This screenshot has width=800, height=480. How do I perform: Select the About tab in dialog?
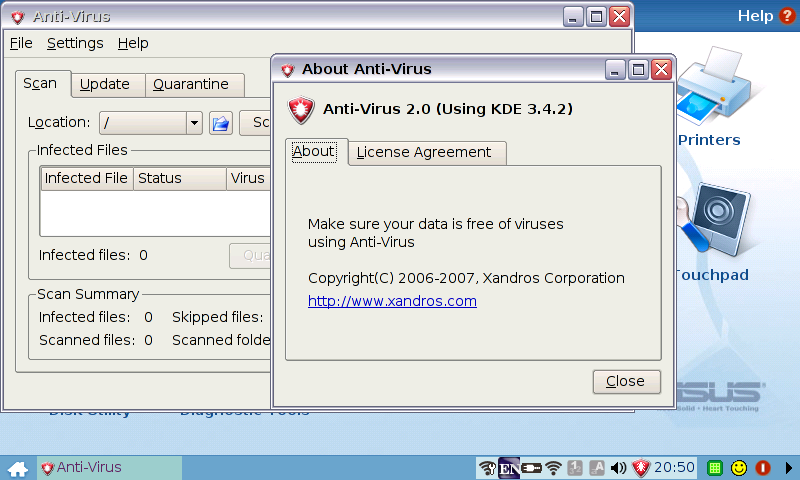(x=316, y=151)
